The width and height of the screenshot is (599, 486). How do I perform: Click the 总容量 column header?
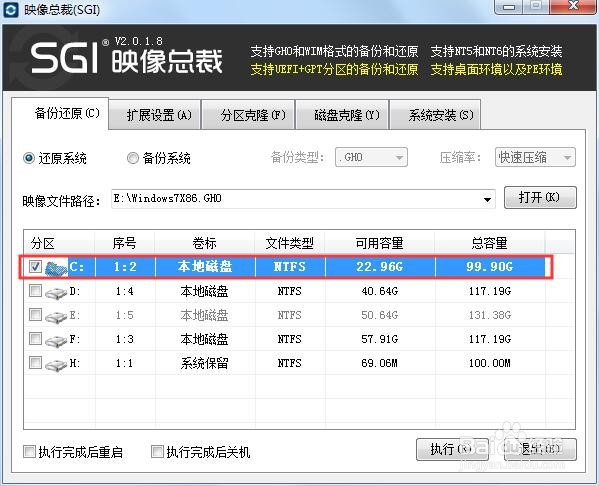490,243
